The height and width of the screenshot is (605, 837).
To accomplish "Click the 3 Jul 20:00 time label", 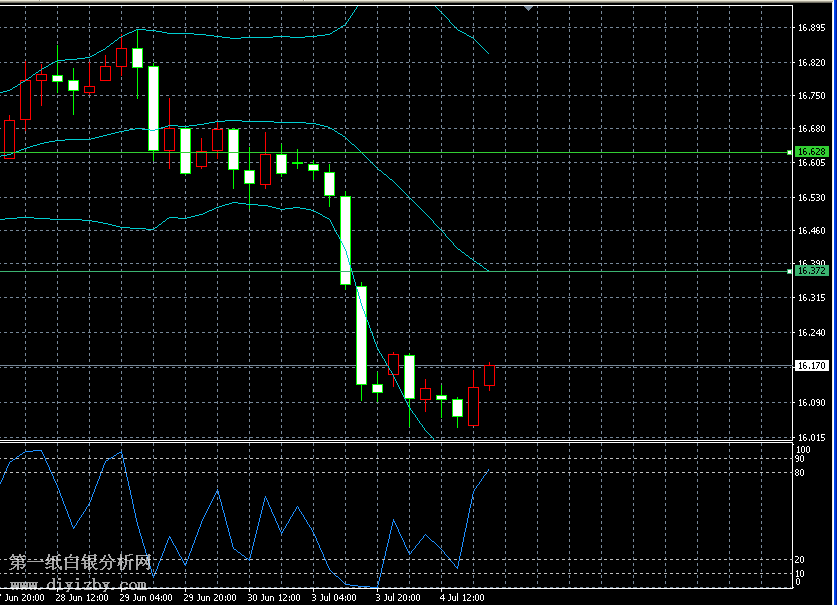I will tap(398, 597).
